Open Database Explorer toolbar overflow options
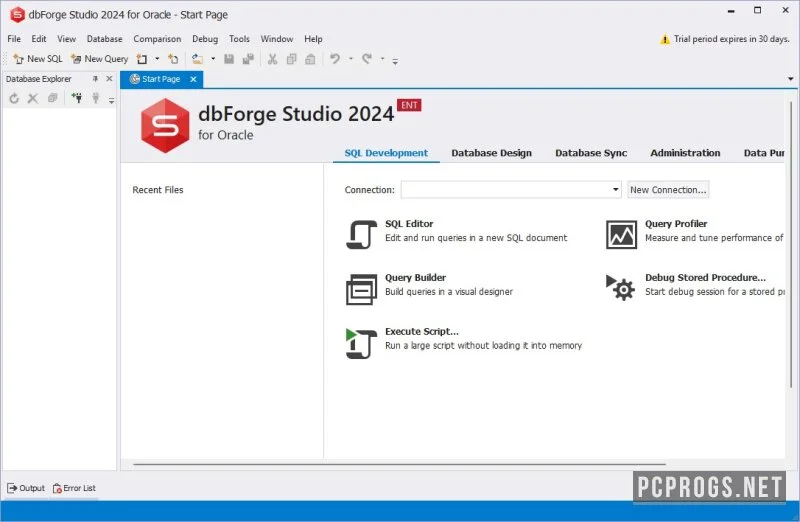The width and height of the screenshot is (800, 522). point(111,101)
